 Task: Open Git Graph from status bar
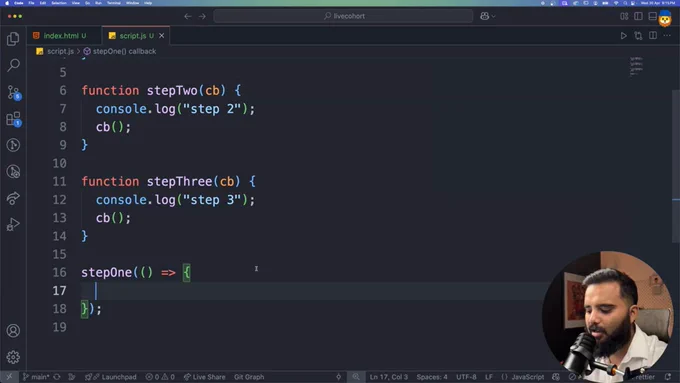[249, 376]
